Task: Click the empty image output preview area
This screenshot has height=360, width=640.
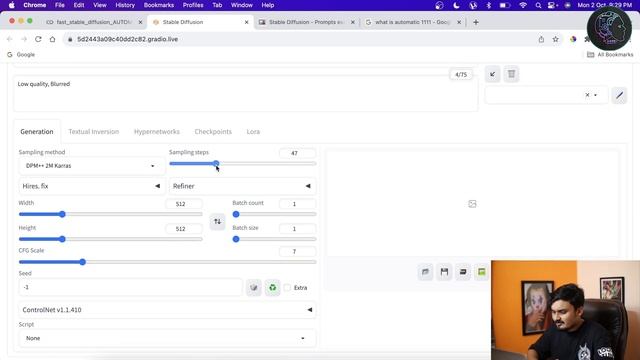Action: pyautogui.click(x=472, y=204)
